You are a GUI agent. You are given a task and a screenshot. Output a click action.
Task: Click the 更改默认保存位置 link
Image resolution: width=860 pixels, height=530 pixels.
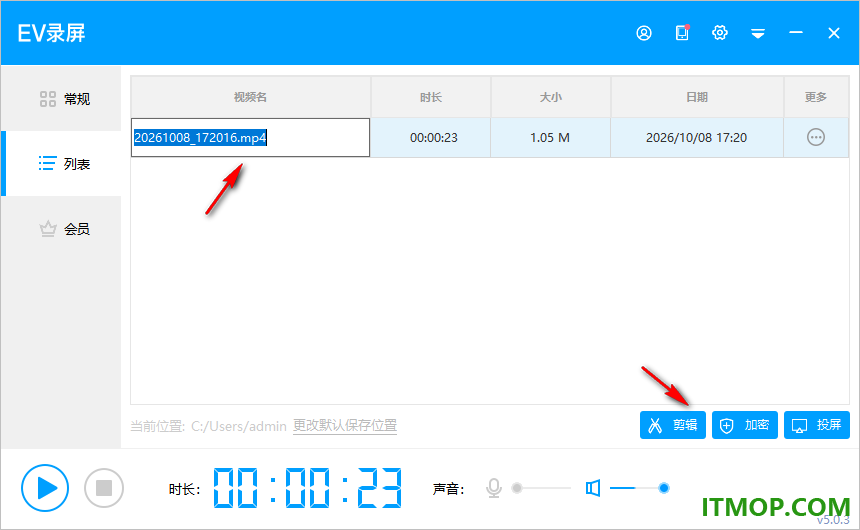[x=344, y=426]
